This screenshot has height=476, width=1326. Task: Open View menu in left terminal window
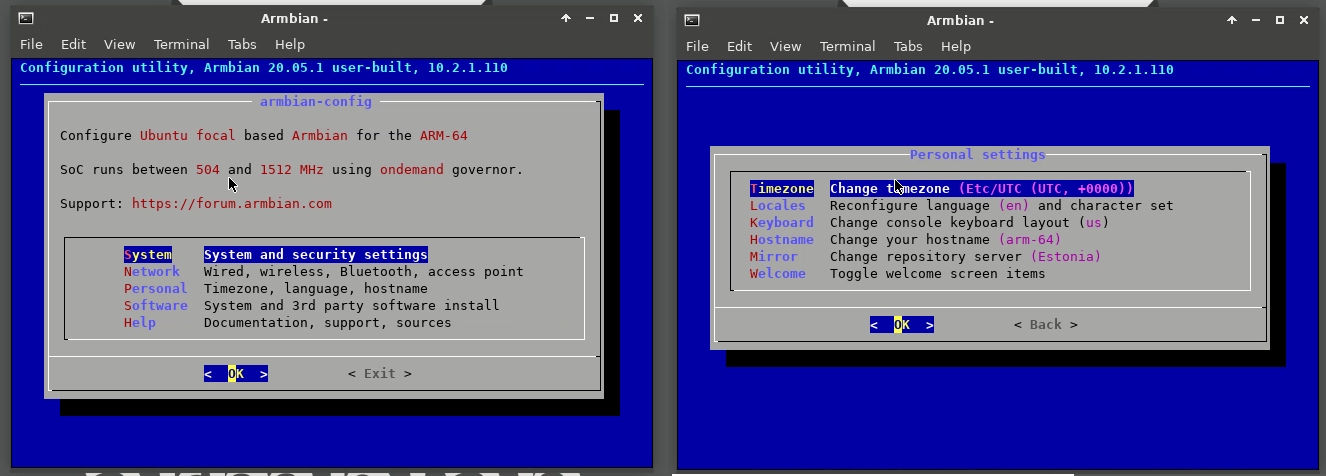(x=119, y=44)
